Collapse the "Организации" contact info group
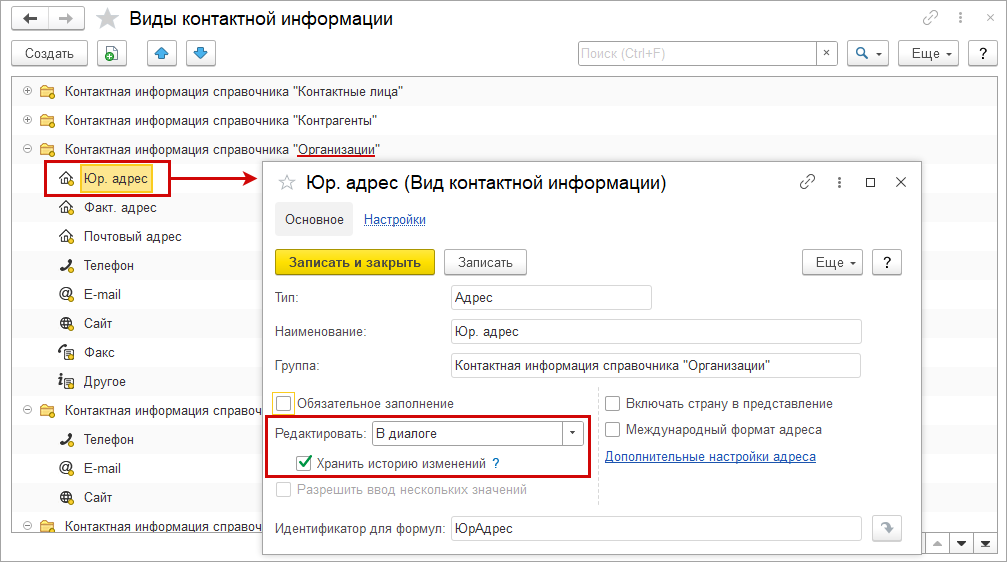1007x562 pixels. (27, 149)
